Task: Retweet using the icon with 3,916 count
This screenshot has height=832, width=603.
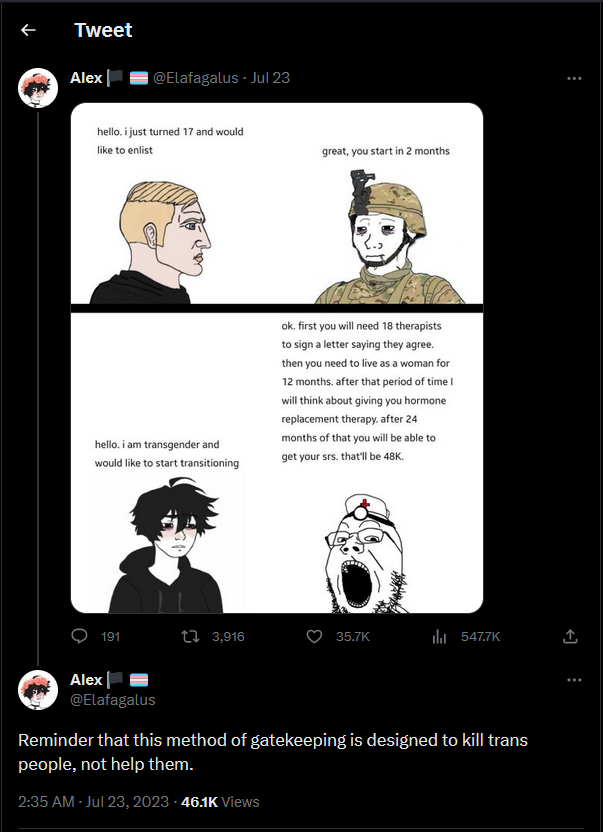Action: click(x=190, y=636)
